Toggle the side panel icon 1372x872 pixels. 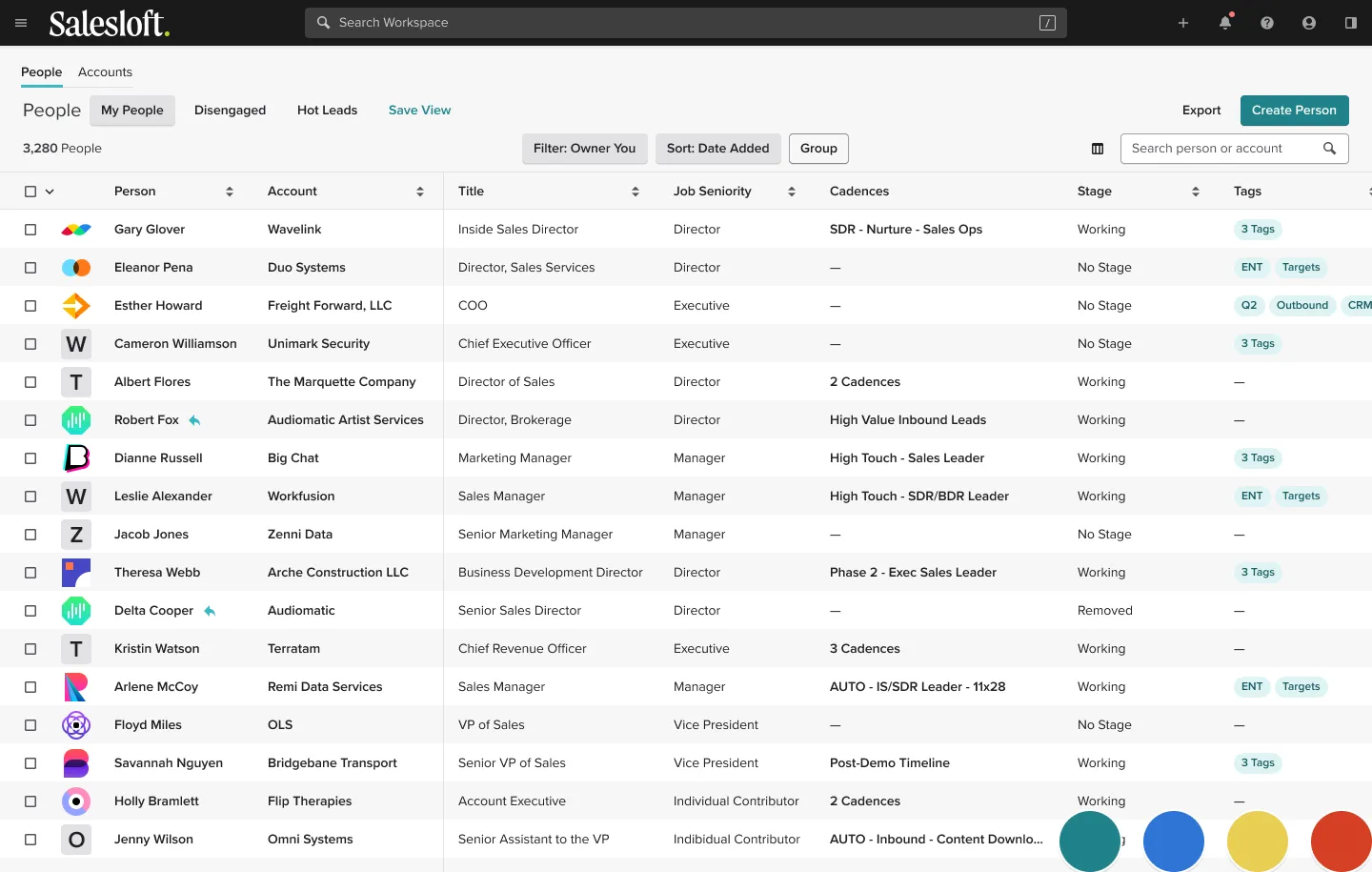[1351, 23]
